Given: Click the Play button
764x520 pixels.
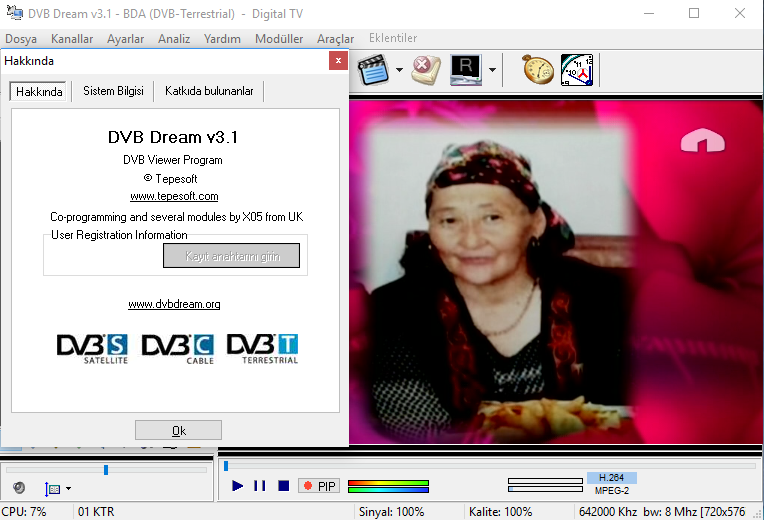Looking at the screenshot, I should pyautogui.click(x=237, y=486).
